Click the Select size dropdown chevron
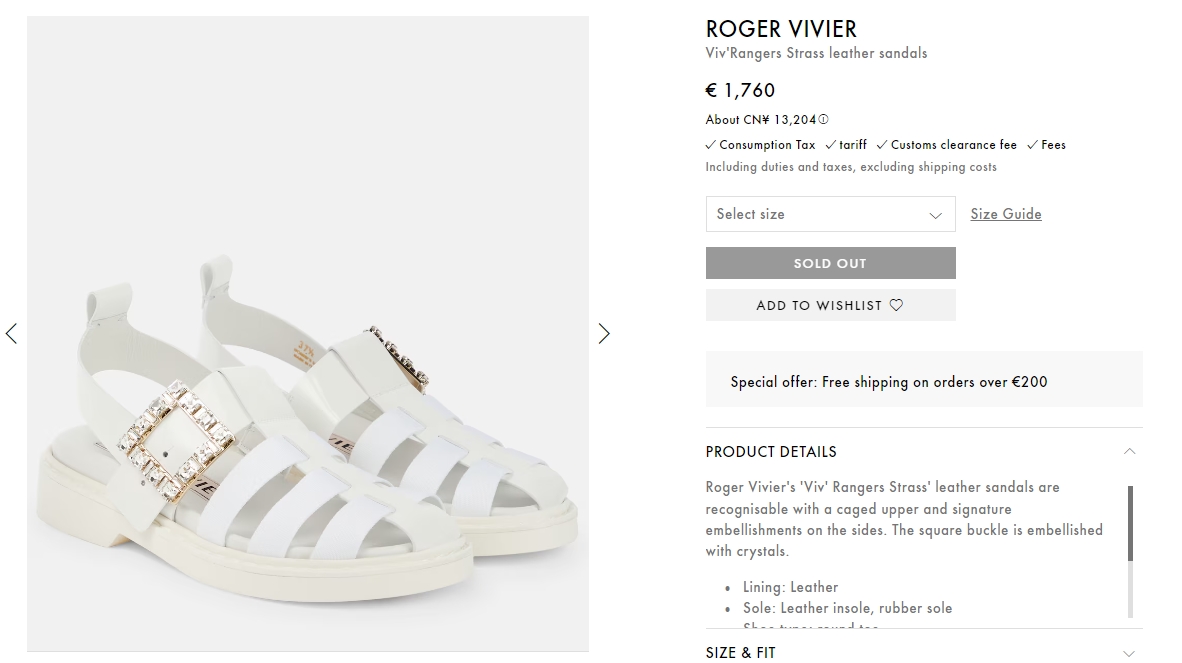Viewport: 1182px width, 663px height. (935, 215)
